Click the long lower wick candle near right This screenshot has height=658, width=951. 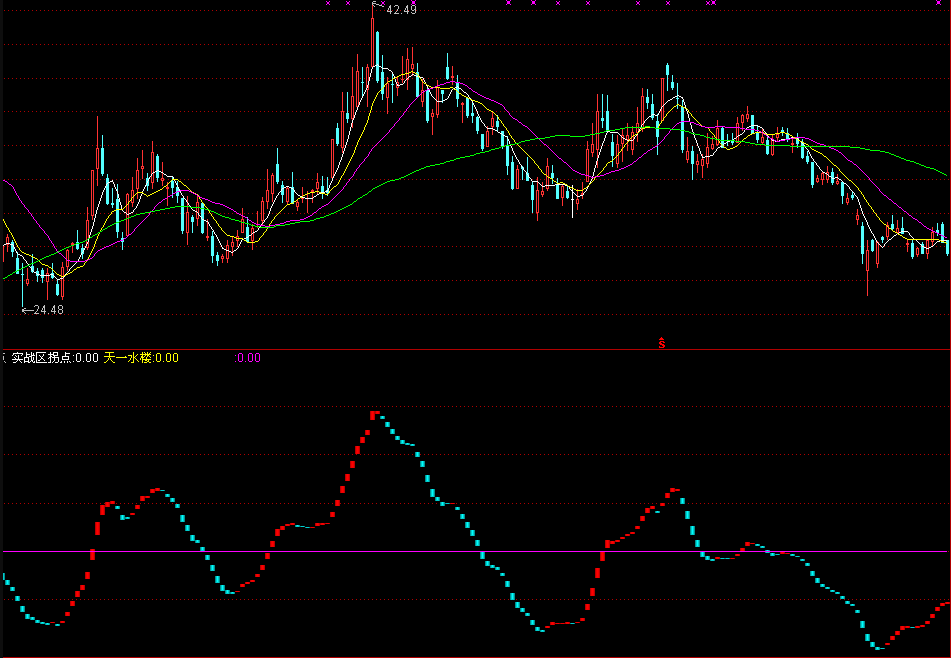click(867, 275)
